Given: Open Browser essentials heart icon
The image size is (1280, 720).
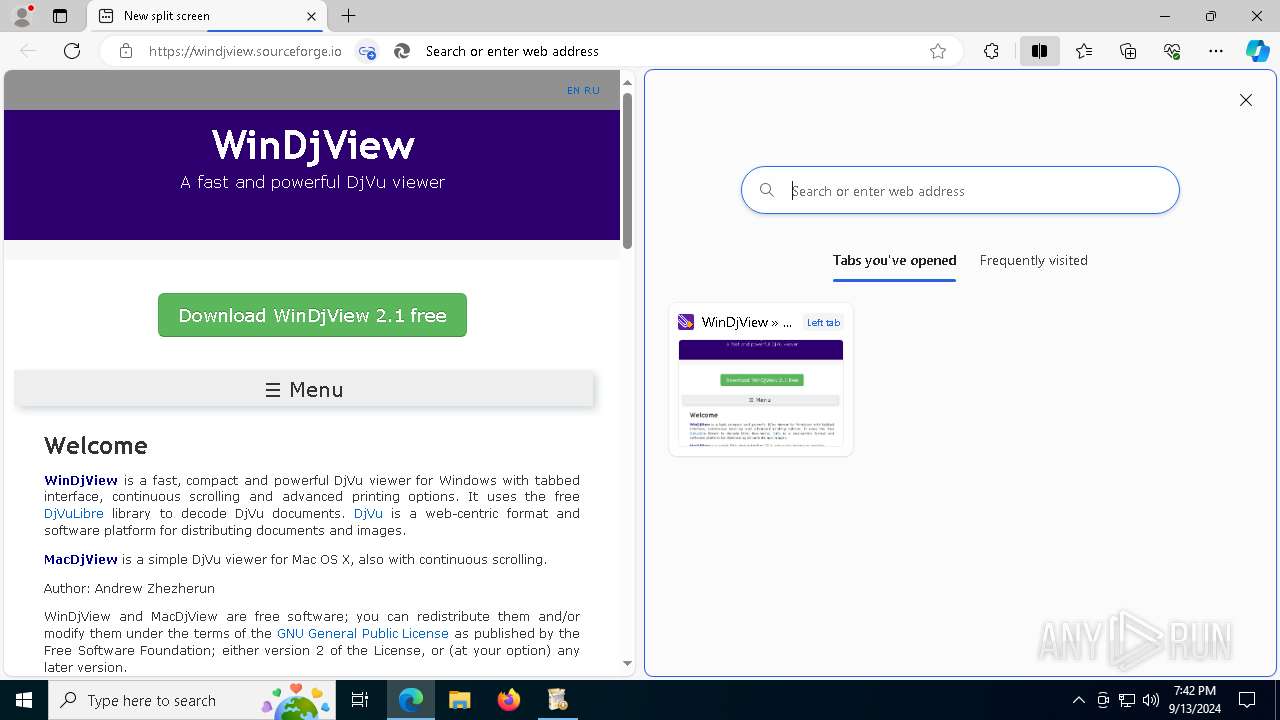Looking at the screenshot, I should (x=1172, y=51).
